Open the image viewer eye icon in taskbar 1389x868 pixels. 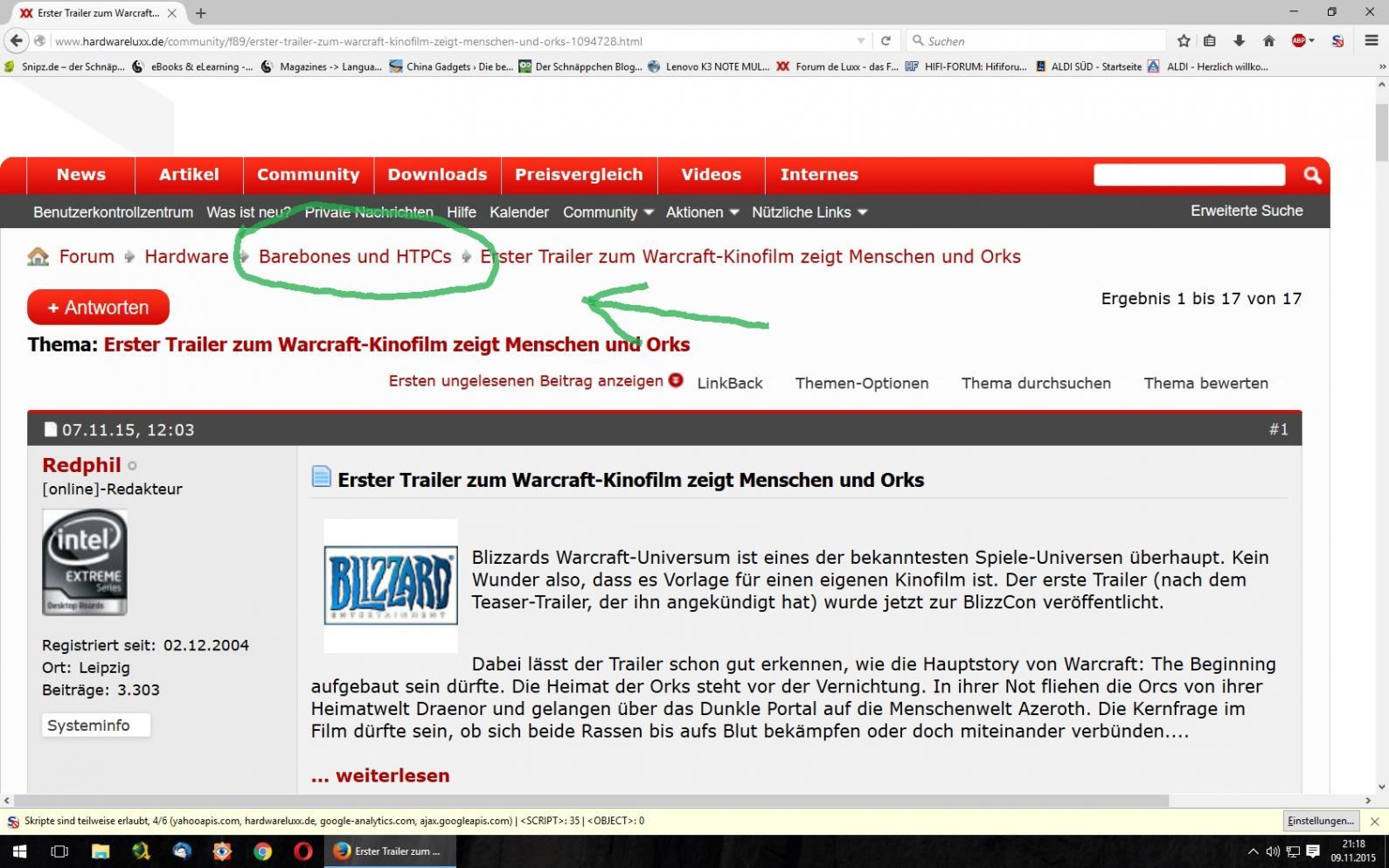[222, 851]
